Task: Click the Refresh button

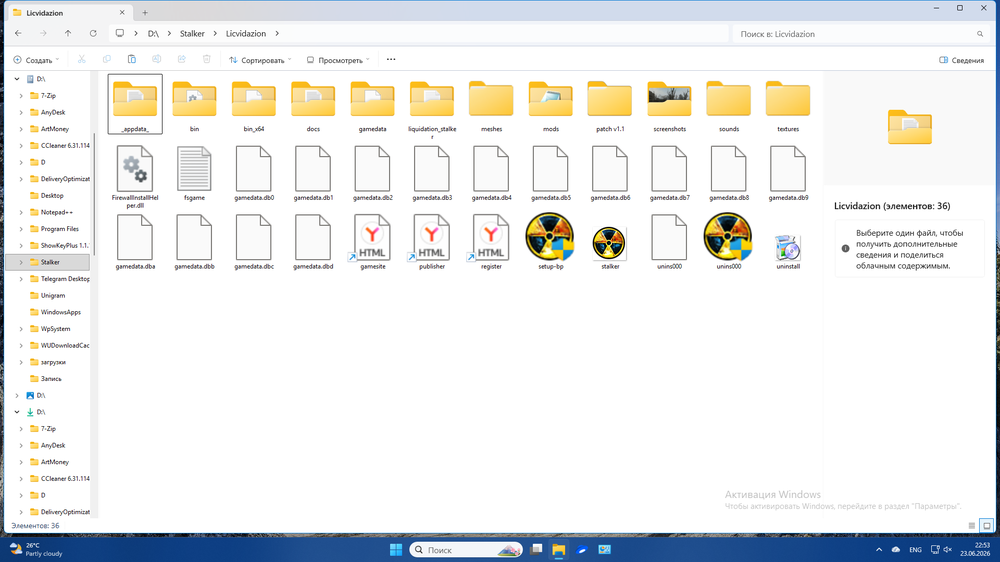Action: [93, 34]
